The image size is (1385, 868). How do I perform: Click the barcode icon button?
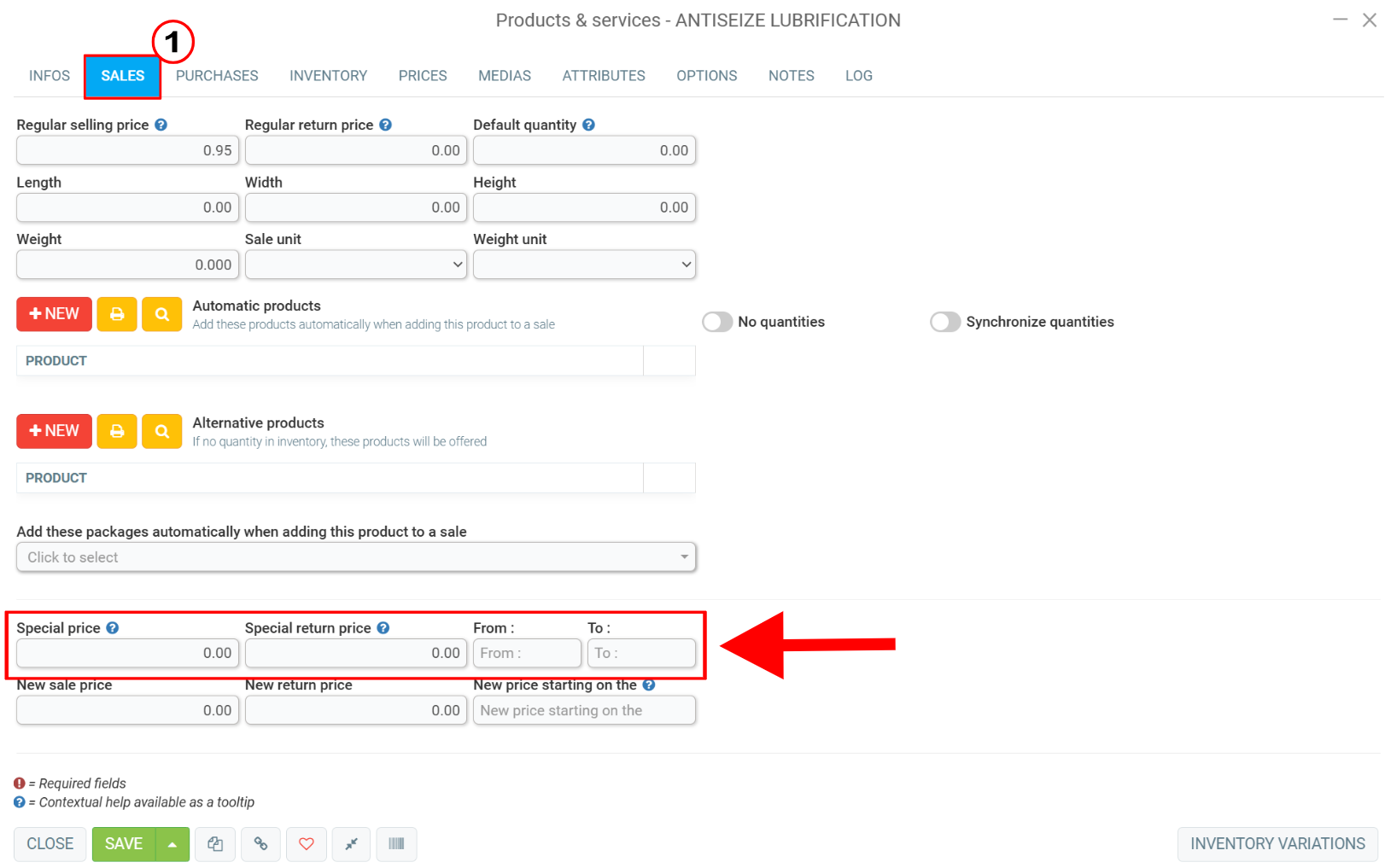(x=396, y=844)
